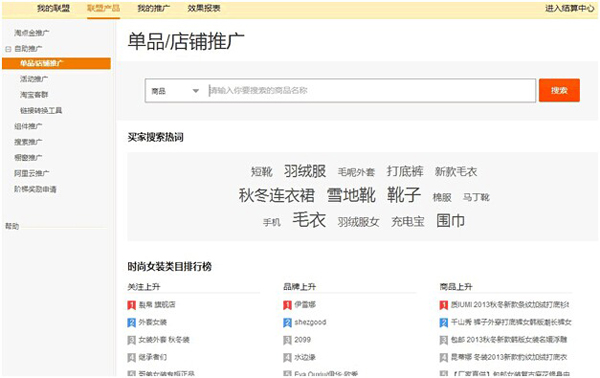Click the red rank 1 badge under 品牌上升
This screenshot has height=378, width=600.
click(287, 305)
